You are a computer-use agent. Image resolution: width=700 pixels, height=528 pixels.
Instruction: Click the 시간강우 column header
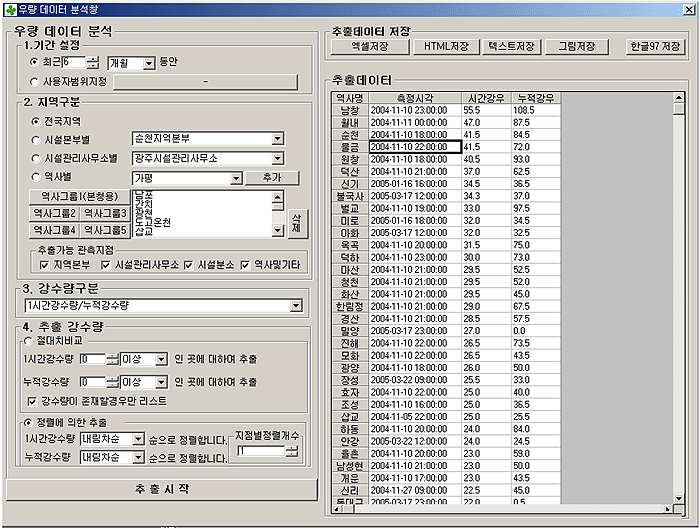pyautogui.click(x=486, y=97)
